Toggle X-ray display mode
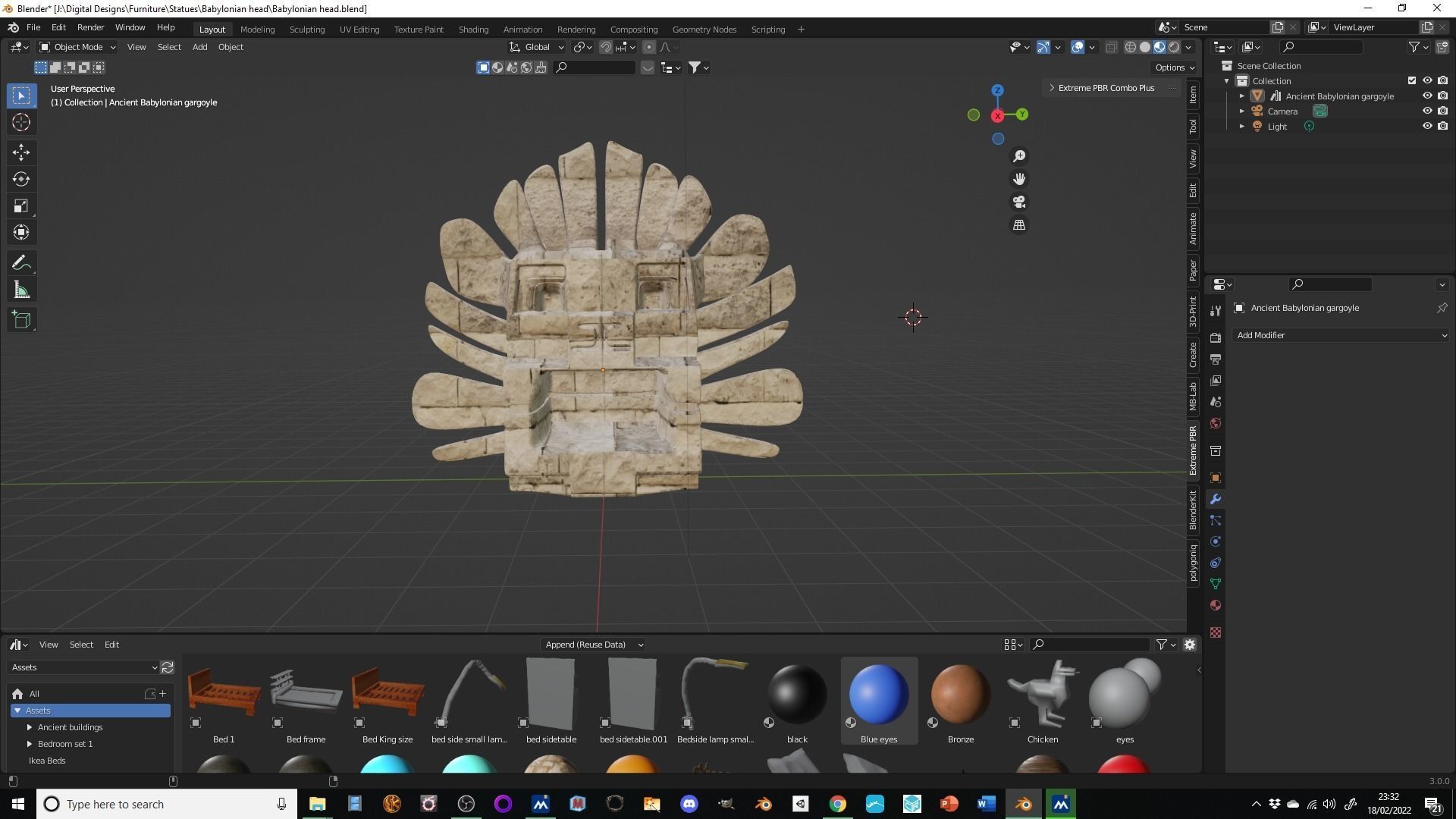This screenshot has height=819, width=1456. point(1111,47)
